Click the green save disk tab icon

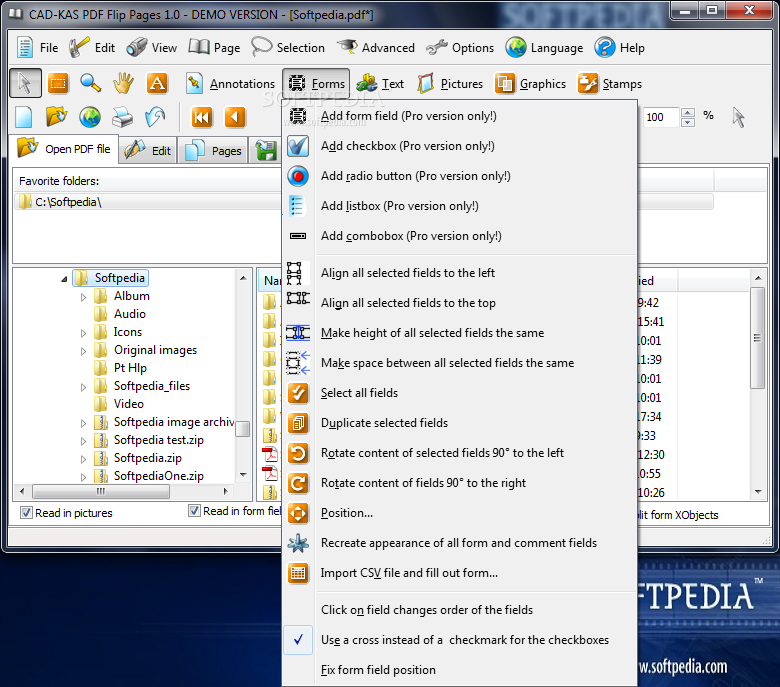click(266, 150)
